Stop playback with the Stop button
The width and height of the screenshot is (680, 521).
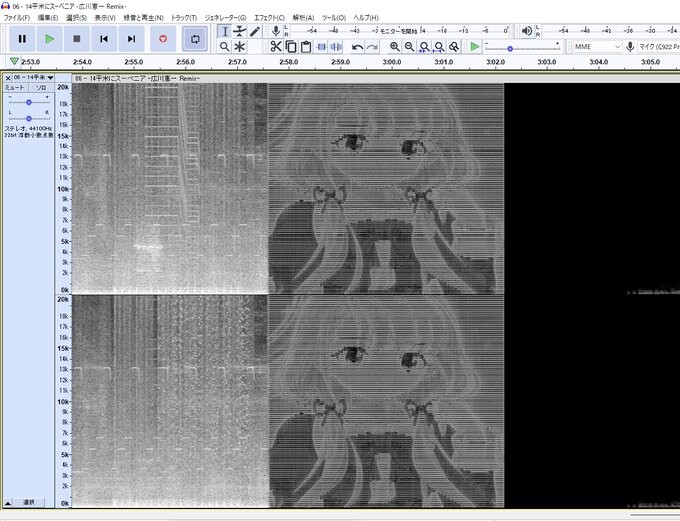coord(77,39)
